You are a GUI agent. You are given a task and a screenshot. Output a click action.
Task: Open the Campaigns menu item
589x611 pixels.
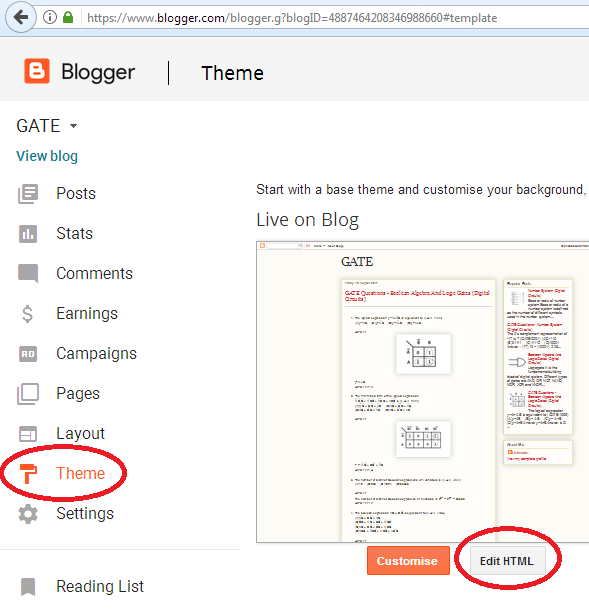(96, 354)
